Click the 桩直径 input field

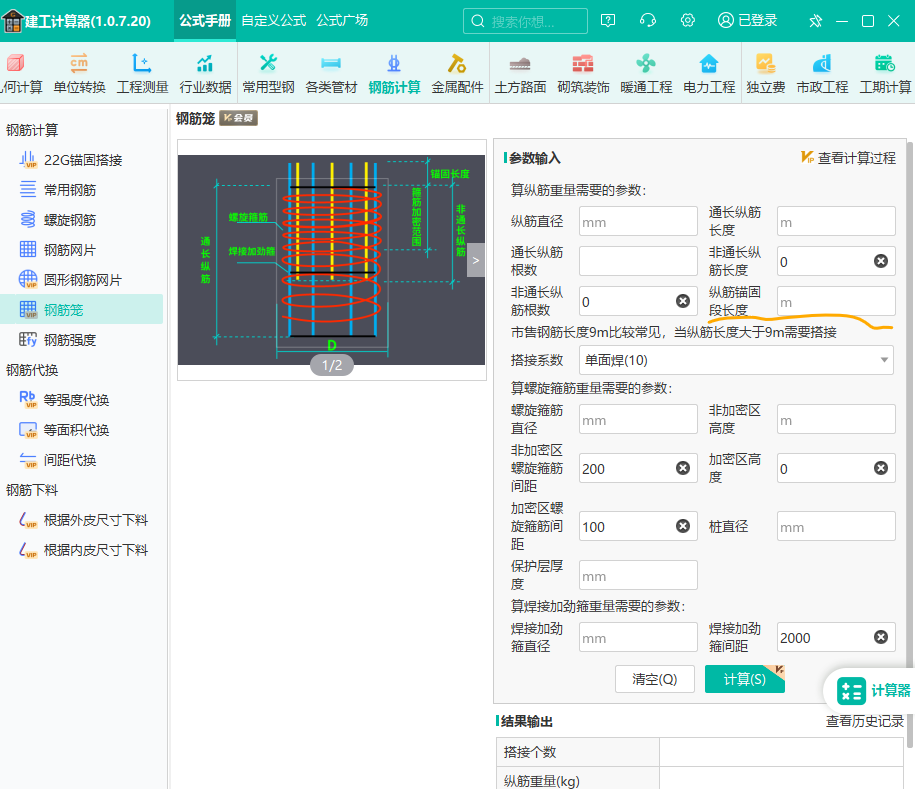coord(836,526)
